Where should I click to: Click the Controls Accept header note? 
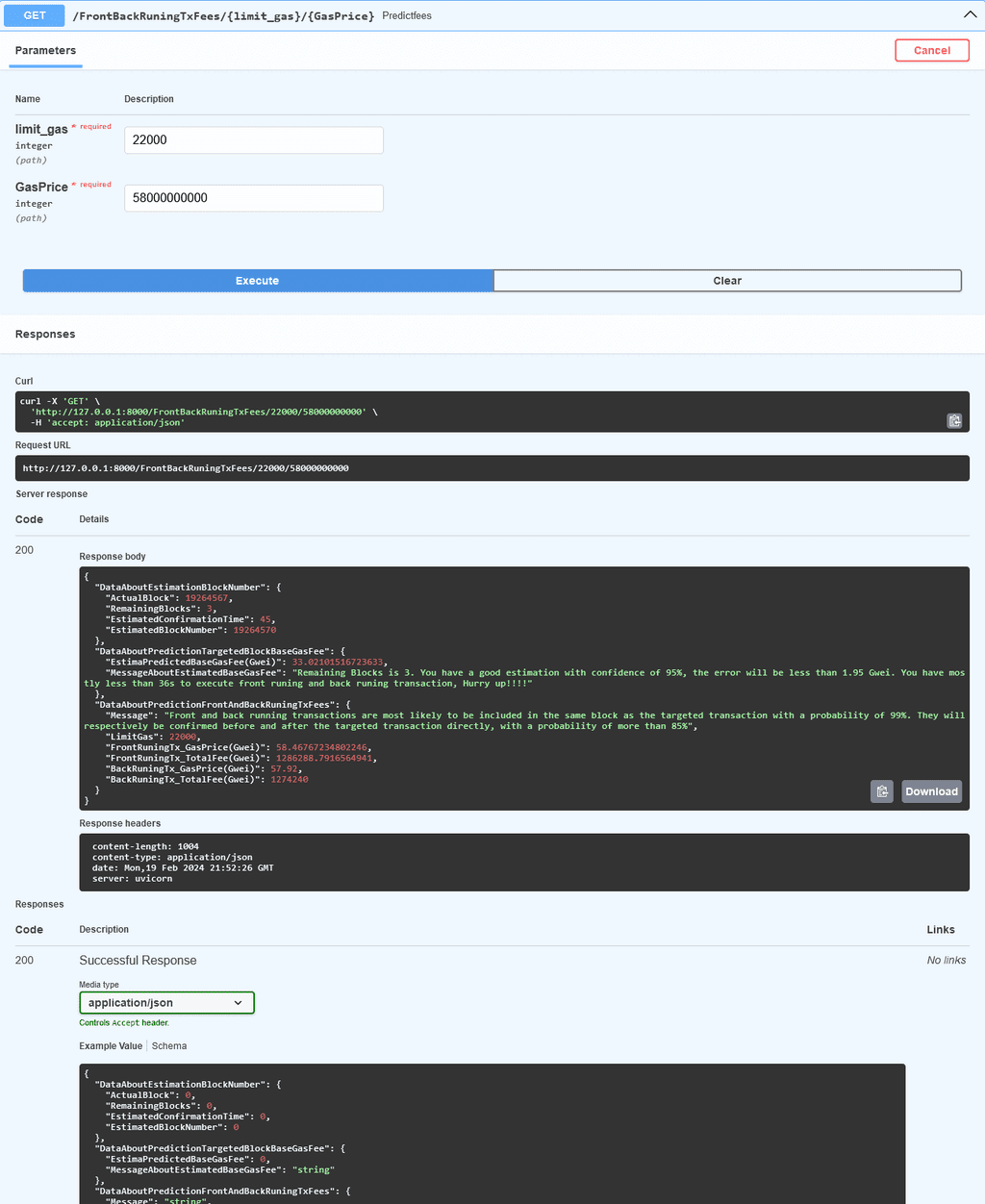pos(124,1023)
